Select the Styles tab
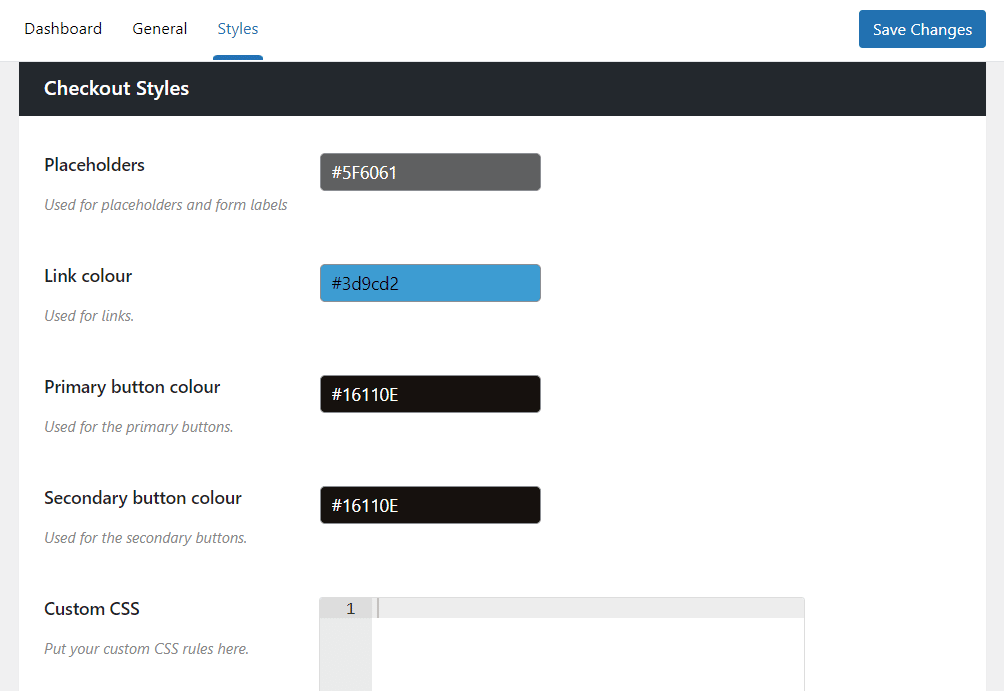1004x691 pixels. [237, 28]
